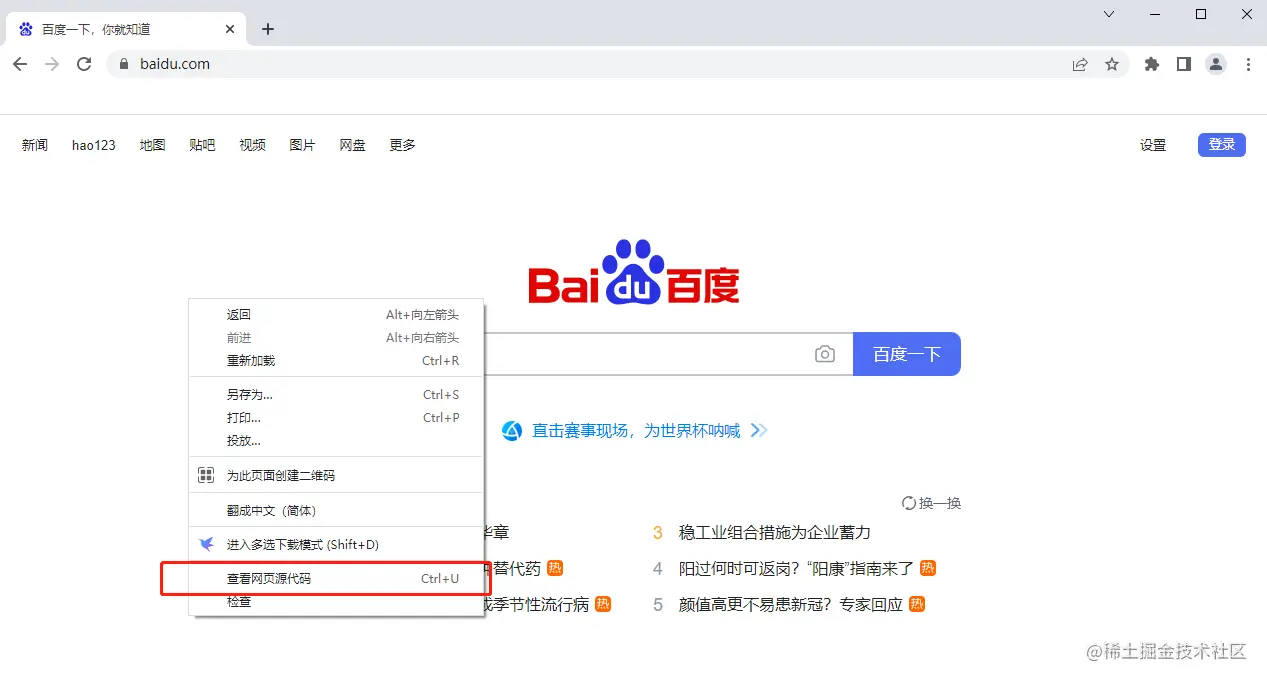Click the 热 badge after 指南来了

click(x=928, y=568)
